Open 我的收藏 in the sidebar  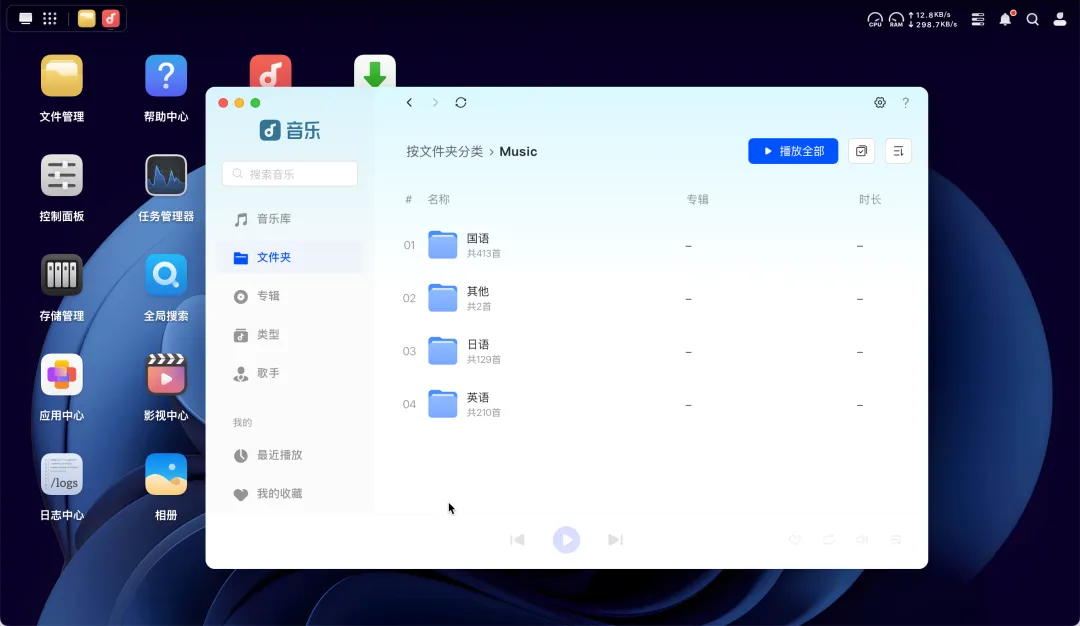[x=289, y=494]
